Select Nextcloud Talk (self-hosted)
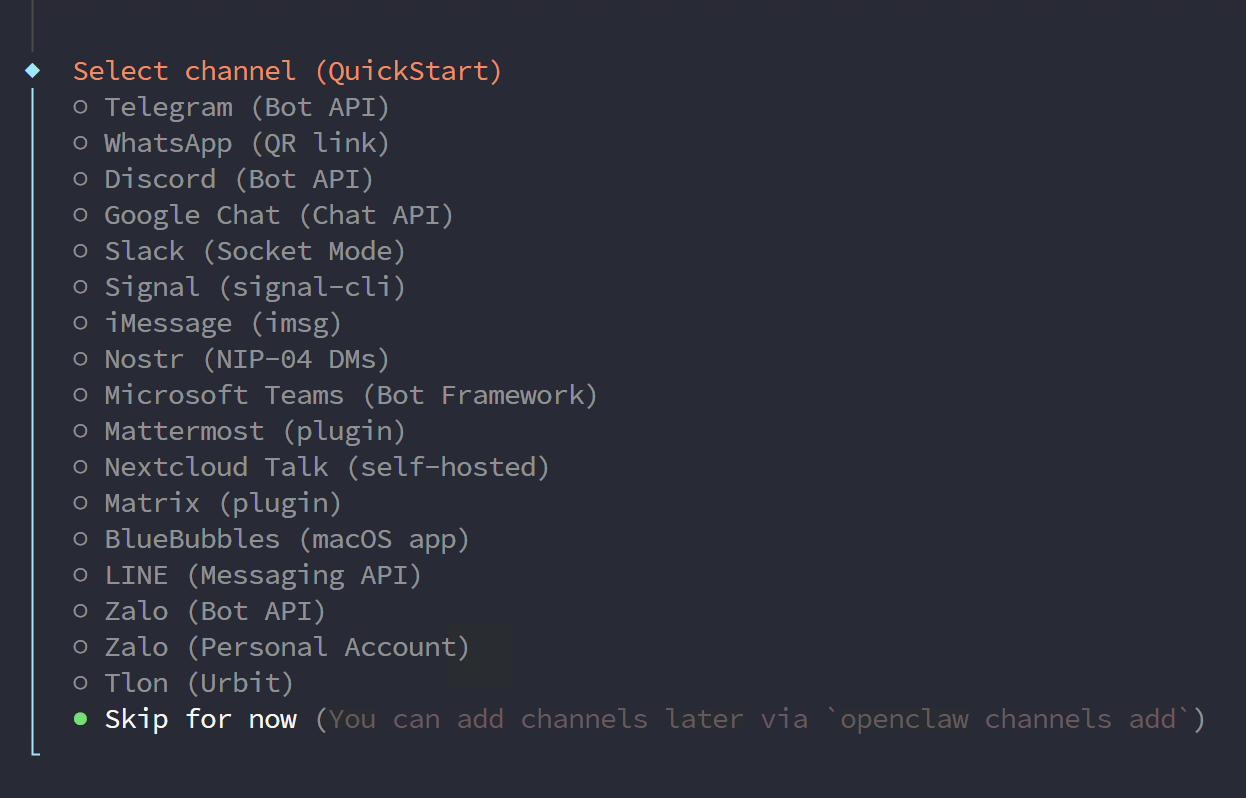Screen dimensions: 1246x798 pyautogui.click(x=326, y=466)
